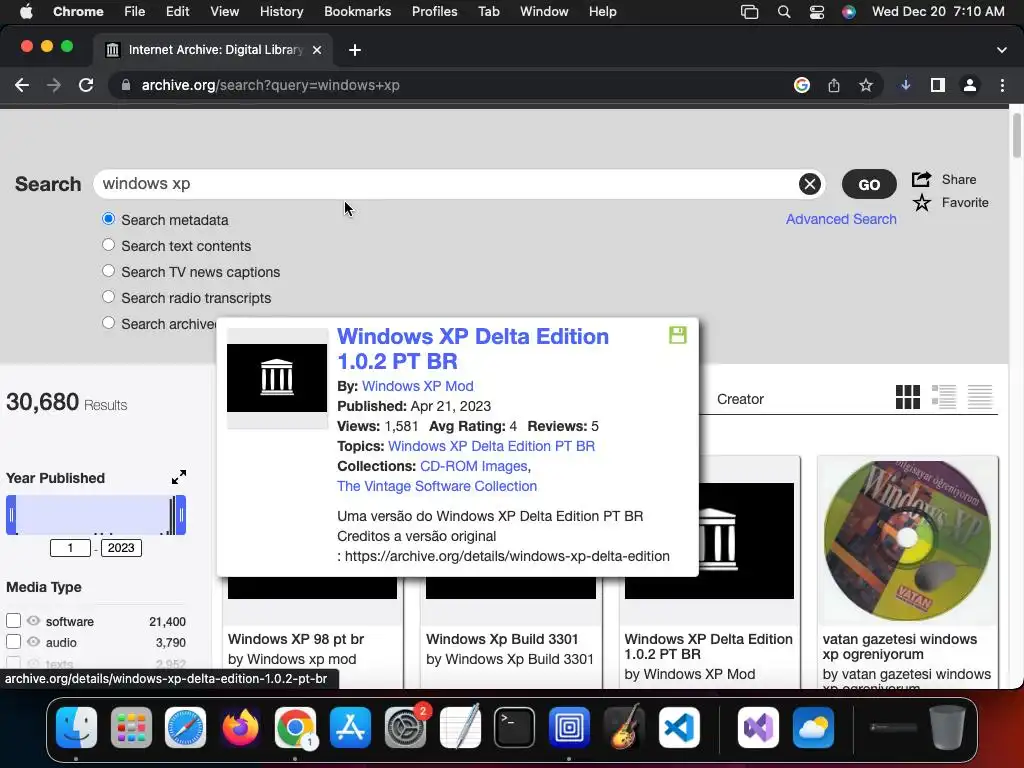Click right handle of year range slider

coord(181,515)
